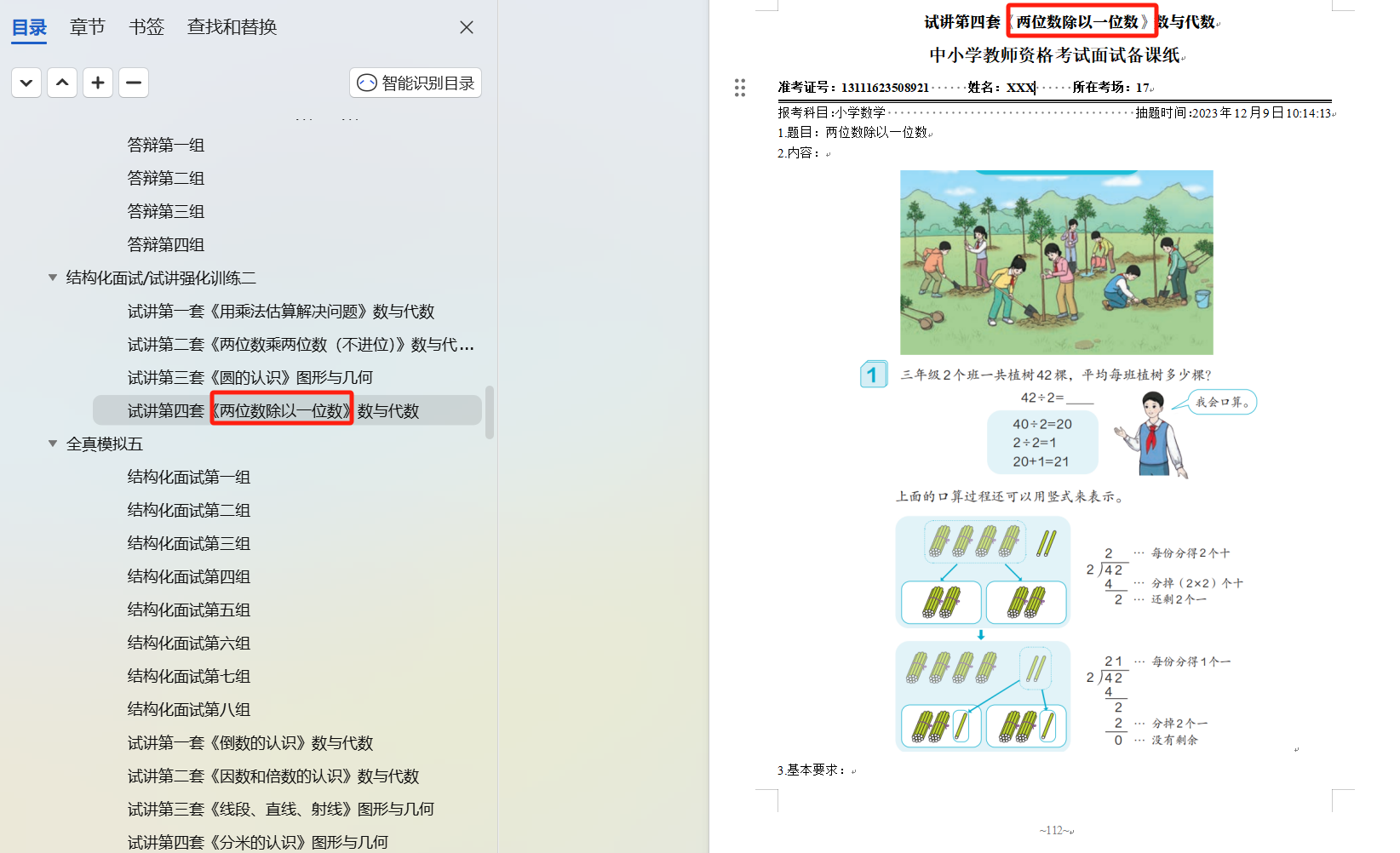
Task: Click the plus button to promote heading level
Action: tap(98, 83)
